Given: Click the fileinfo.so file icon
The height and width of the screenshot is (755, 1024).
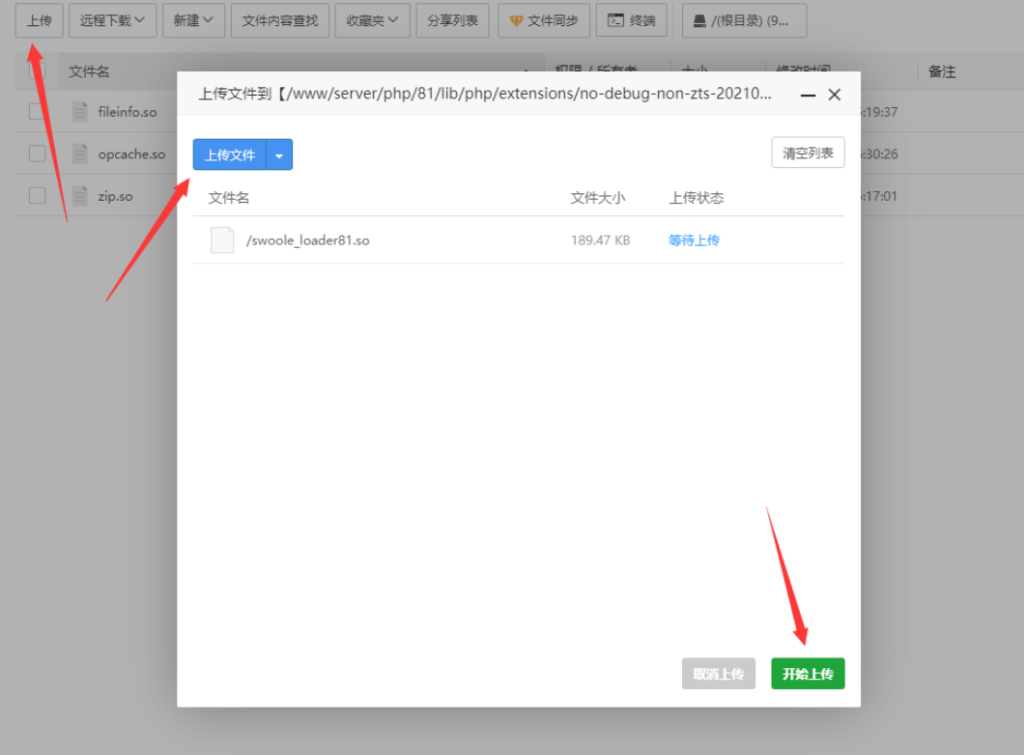Looking at the screenshot, I should tap(79, 112).
